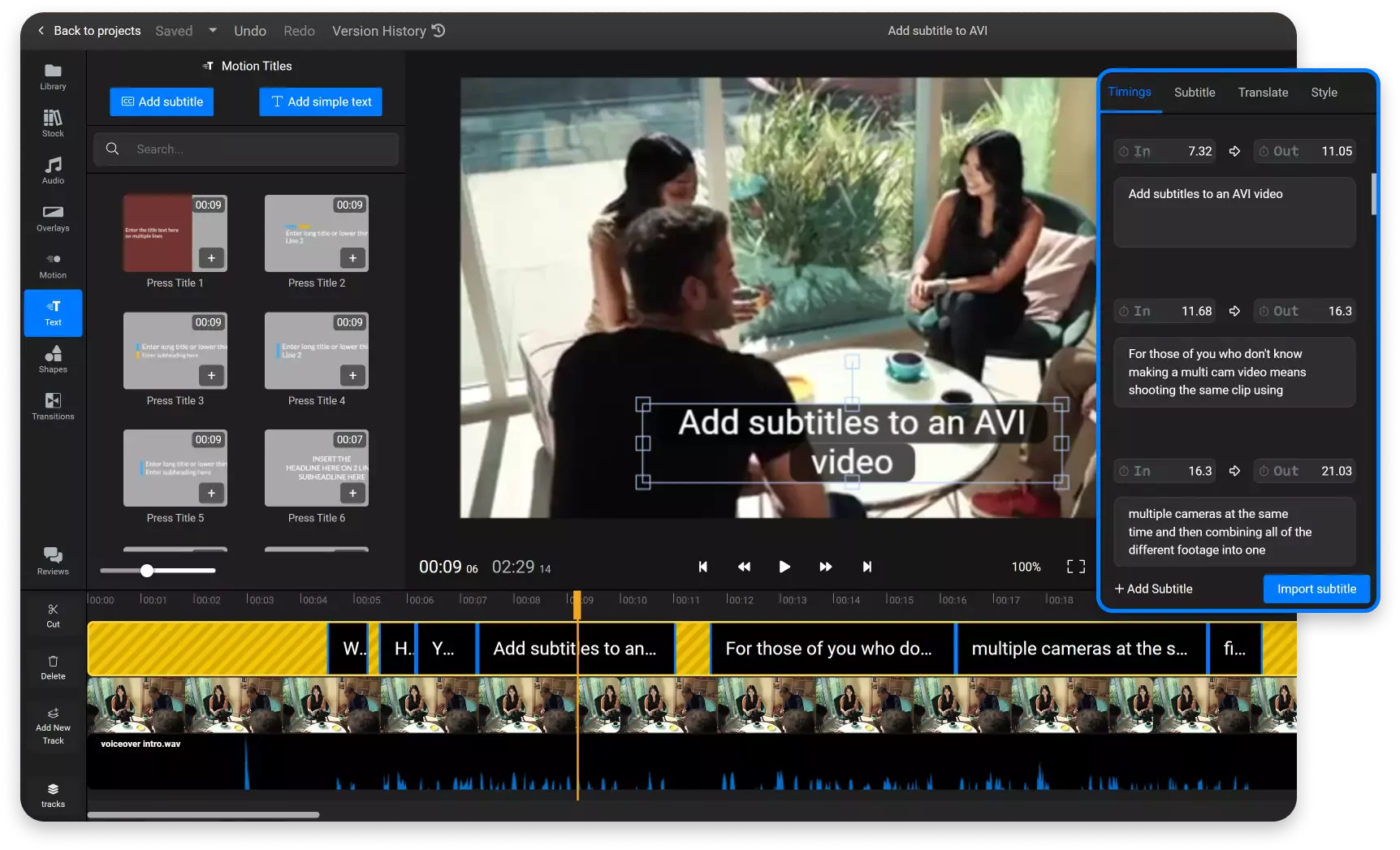The height and width of the screenshot is (850, 1400).
Task: Open the Reviews panel
Action: 52,561
